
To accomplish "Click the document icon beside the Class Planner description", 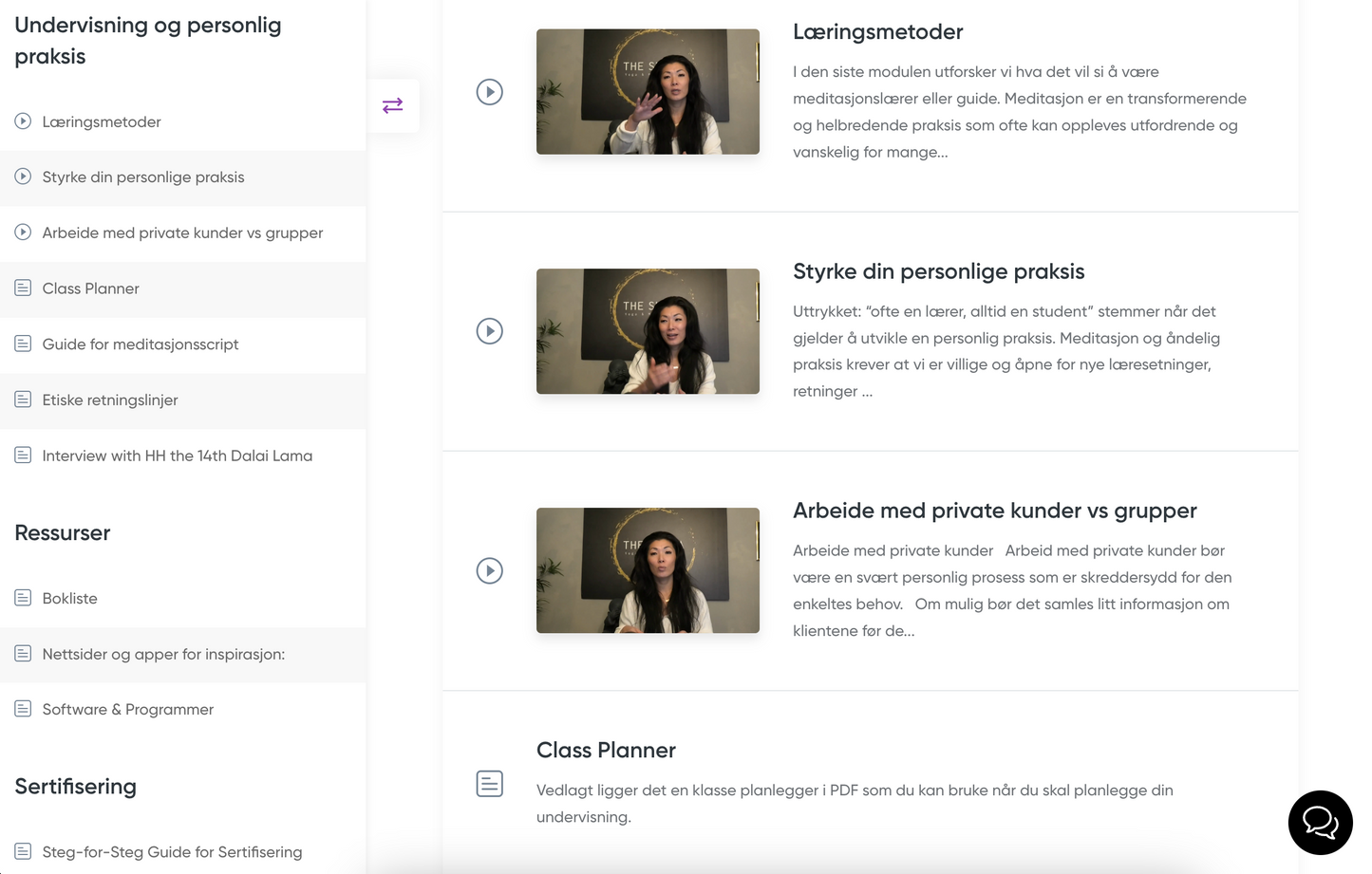I will [489, 784].
